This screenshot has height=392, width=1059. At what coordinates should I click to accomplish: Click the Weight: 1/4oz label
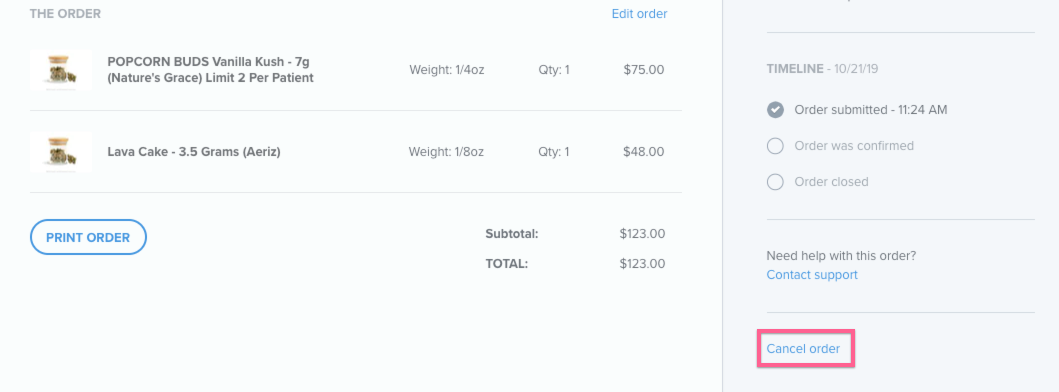446,70
